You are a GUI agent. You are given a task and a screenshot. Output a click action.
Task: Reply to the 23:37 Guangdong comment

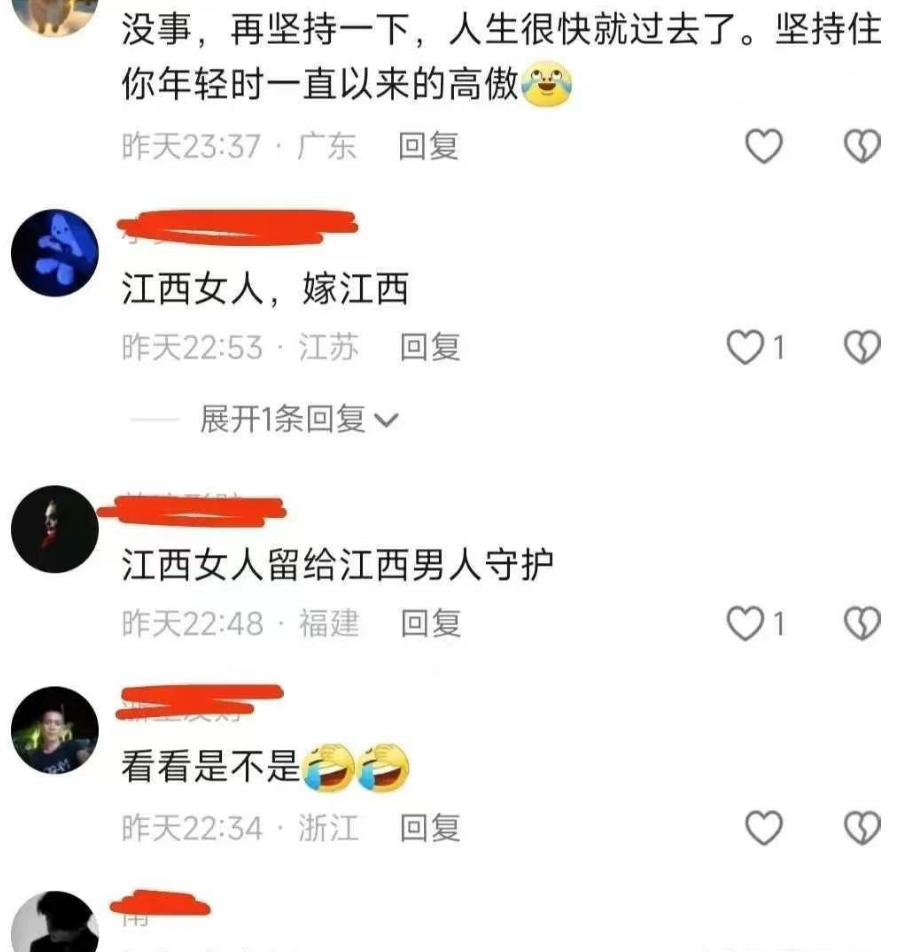pos(429,146)
